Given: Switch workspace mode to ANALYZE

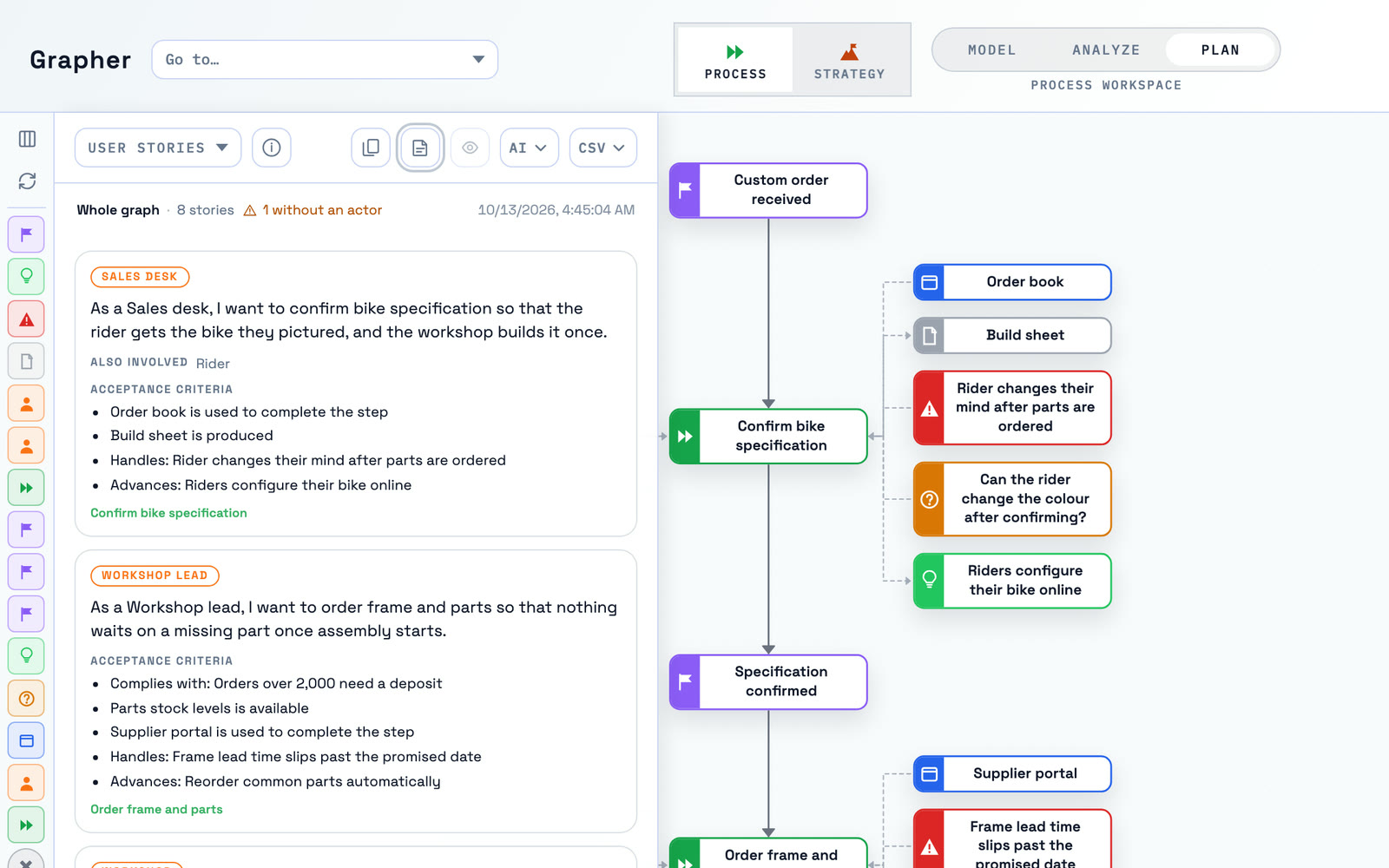Looking at the screenshot, I should (x=1106, y=50).
